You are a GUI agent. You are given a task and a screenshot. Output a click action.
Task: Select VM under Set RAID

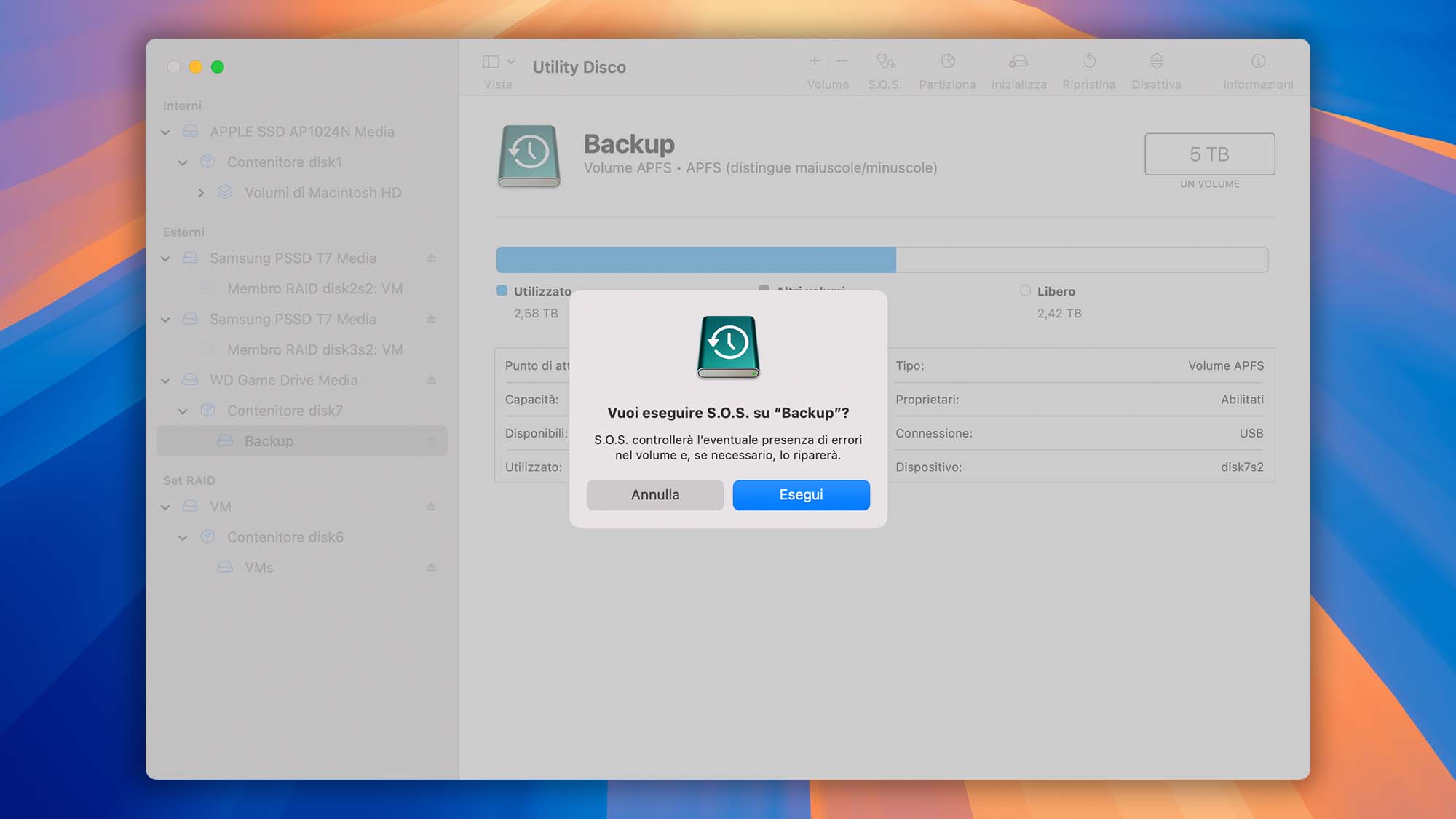pyautogui.click(x=301, y=507)
